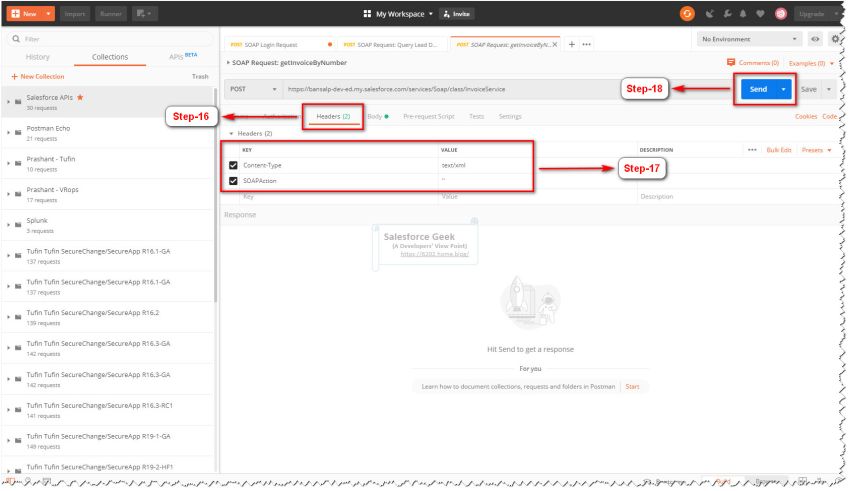The width and height of the screenshot is (850, 491).
Task: Click the heart icon in the header
Action: coord(760,14)
